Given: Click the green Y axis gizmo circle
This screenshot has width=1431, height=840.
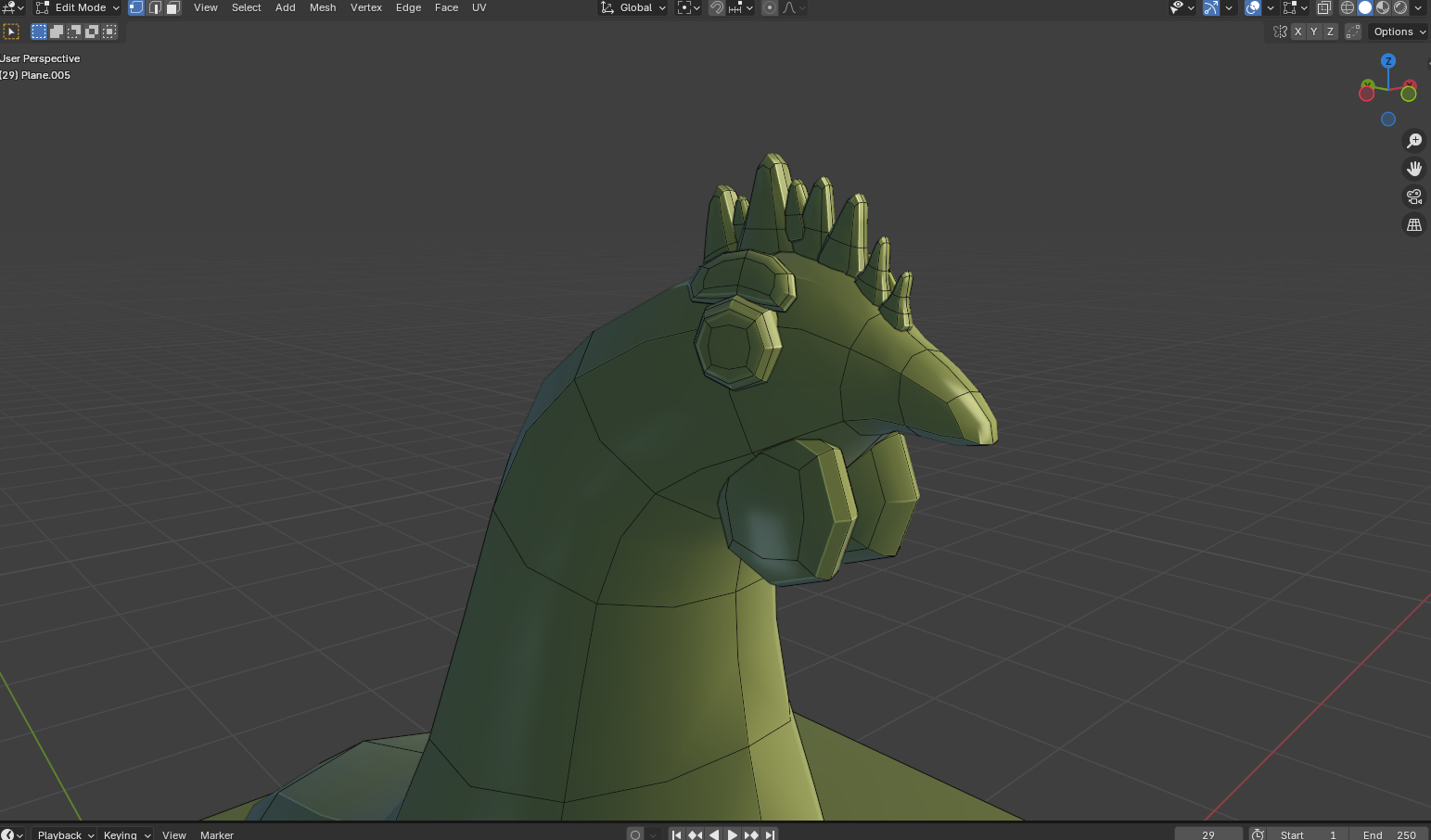Looking at the screenshot, I should [1409, 94].
